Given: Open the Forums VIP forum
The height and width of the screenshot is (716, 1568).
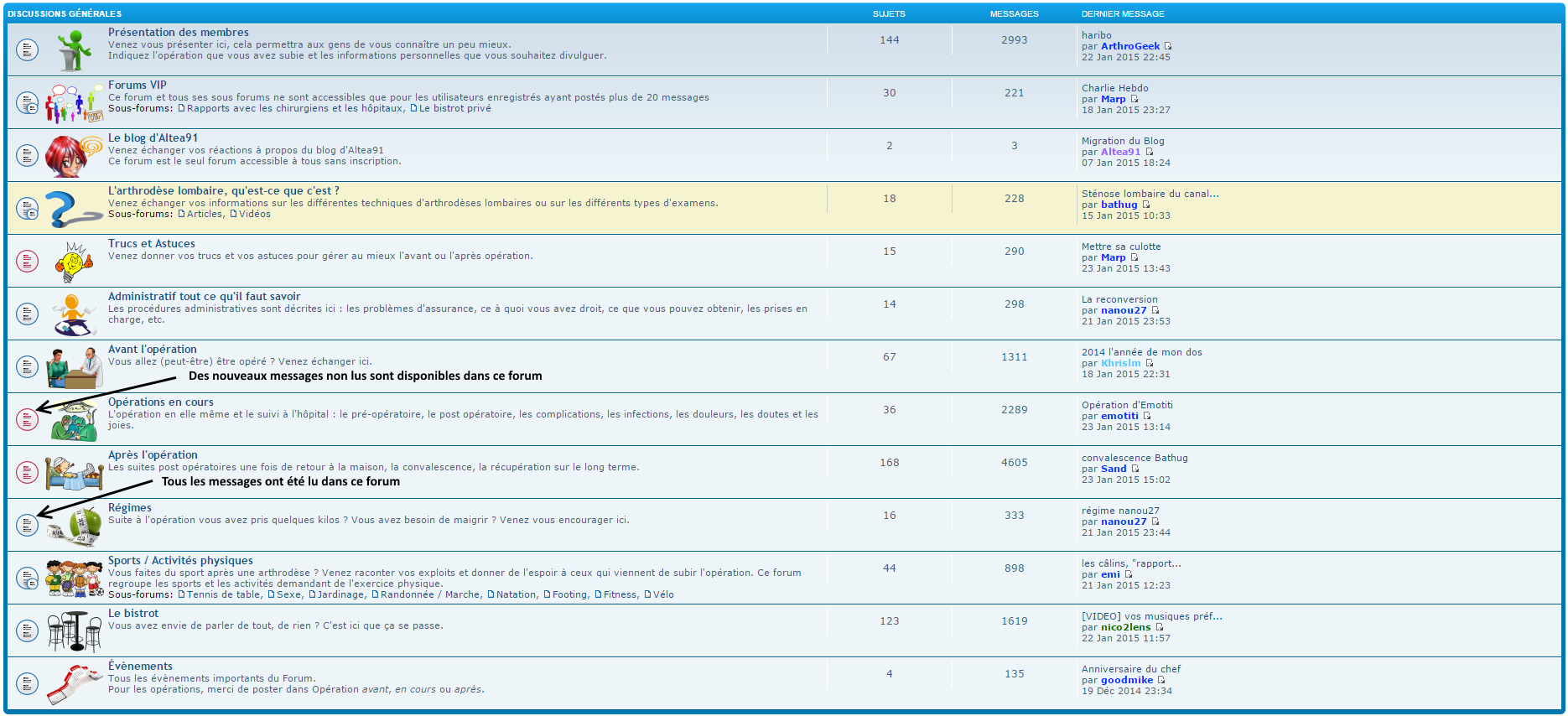Looking at the screenshot, I should pos(138,86).
